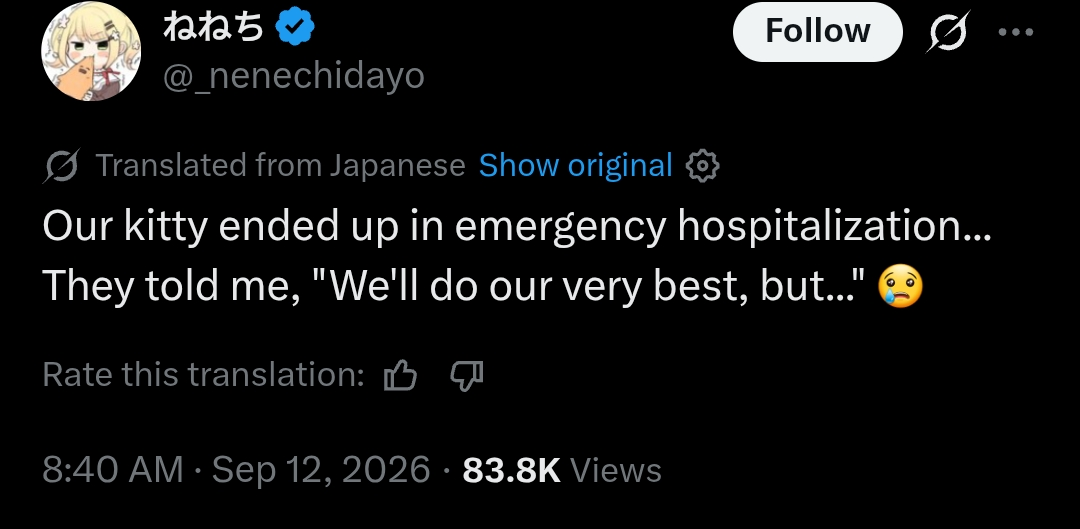Open the three-dot more options menu
Image resolution: width=1080 pixels, height=529 pixels.
click(1016, 32)
